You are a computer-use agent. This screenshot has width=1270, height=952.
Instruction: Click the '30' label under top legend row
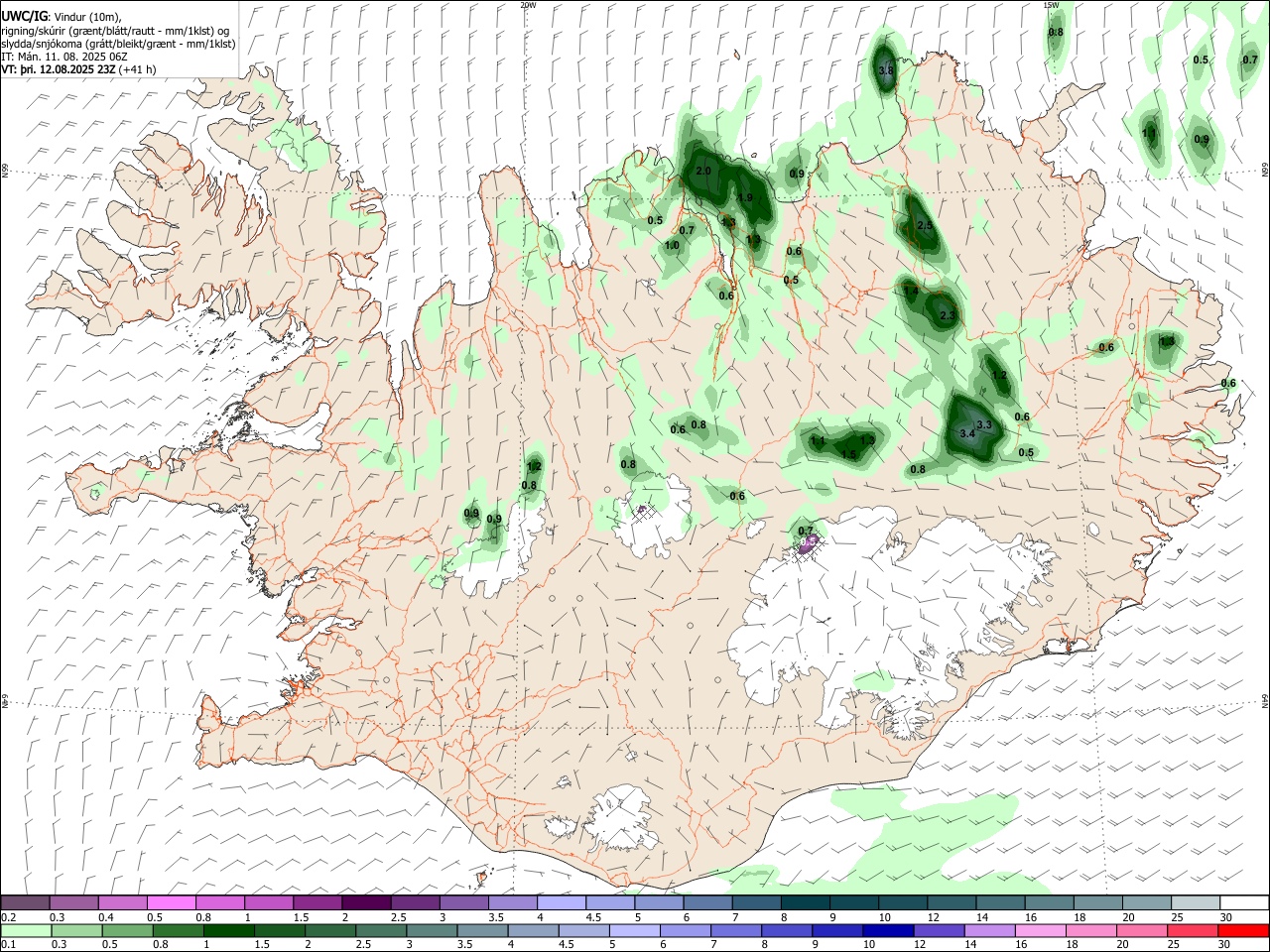click(x=1225, y=917)
